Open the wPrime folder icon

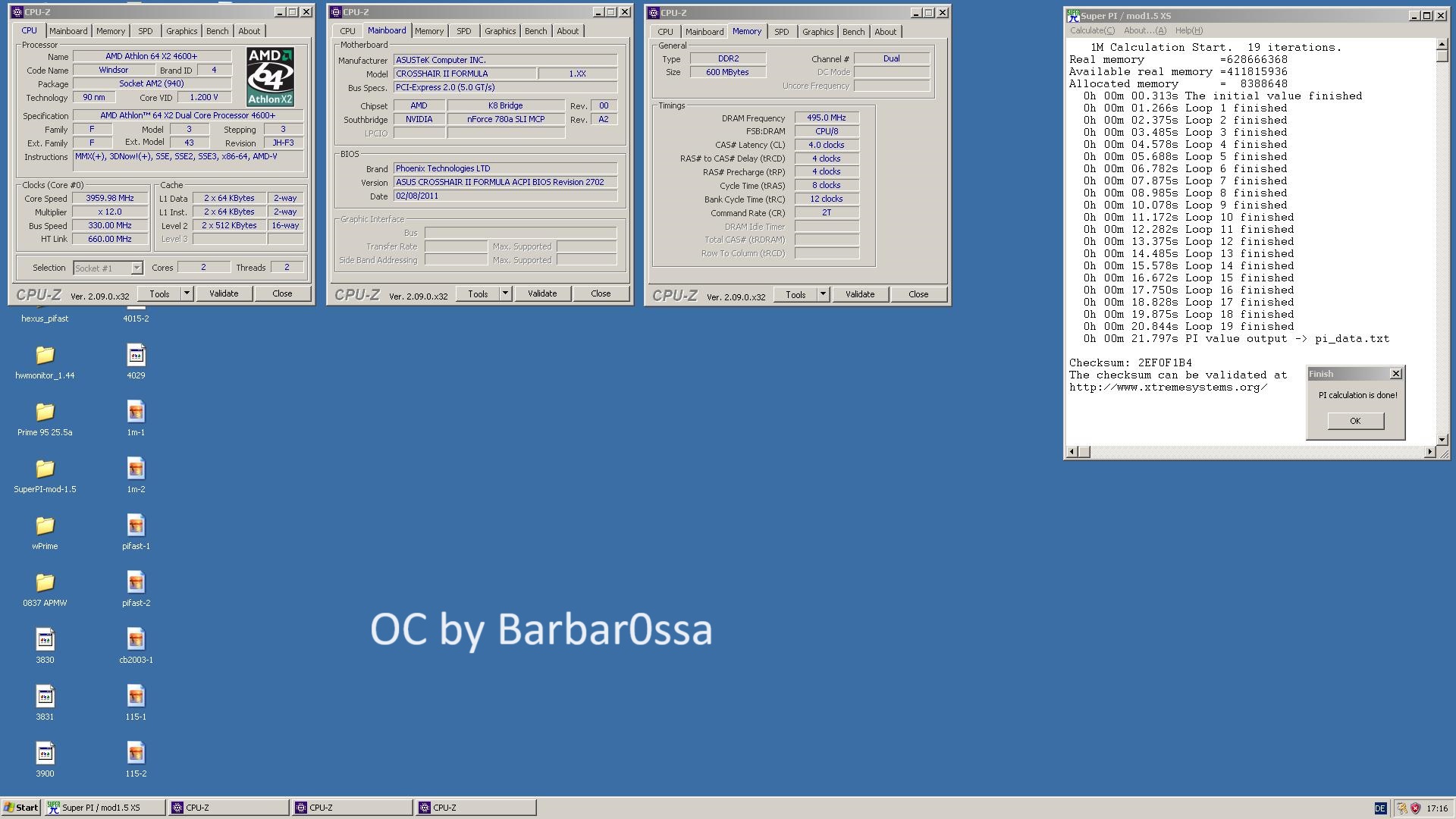pyautogui.click(x=45, y=526)
